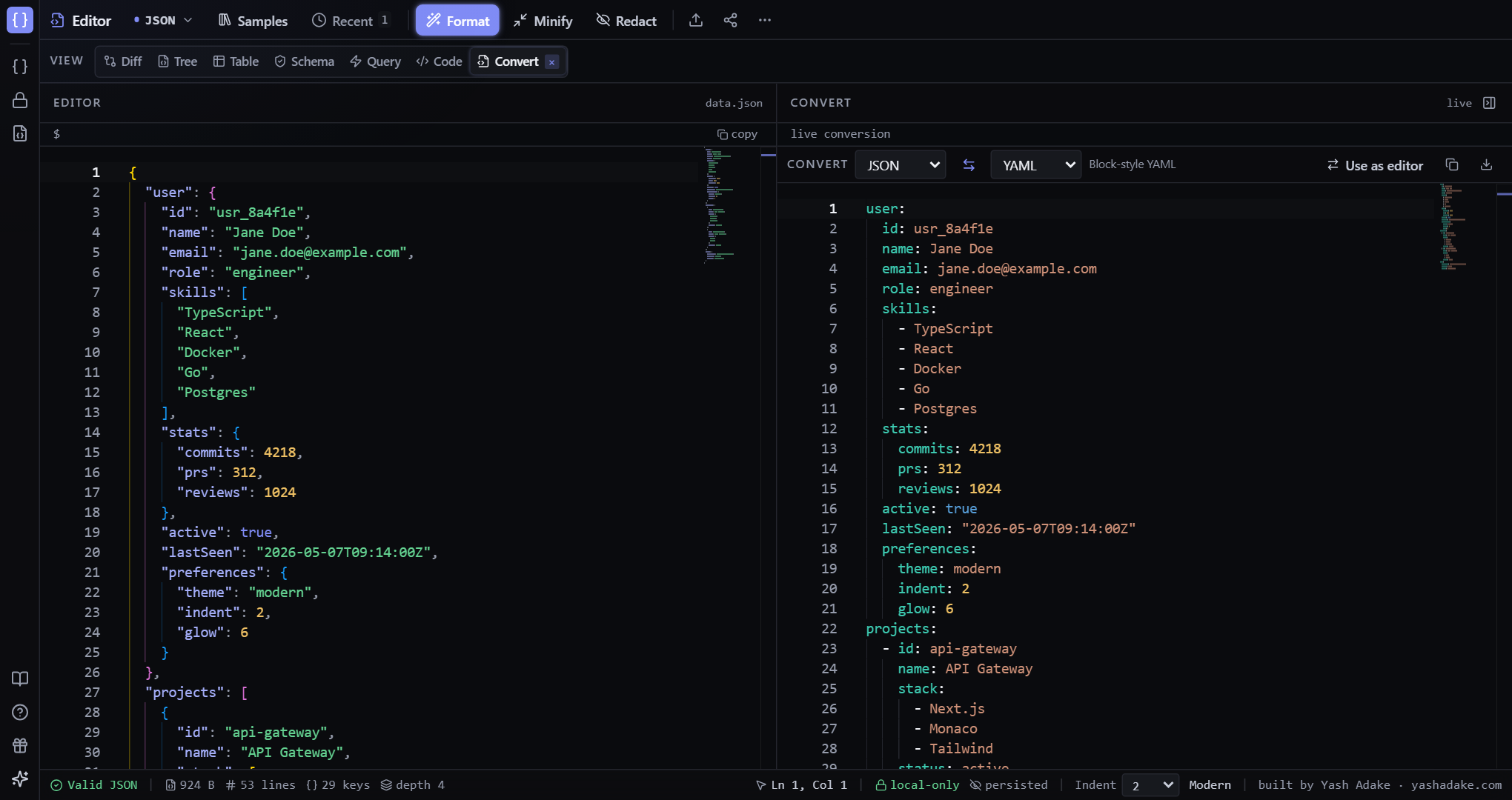Viewport: 1512px width, 800px height.
Task: Open the lock sidebar icon
Action: pyautogui.click(x=20, y=100)
